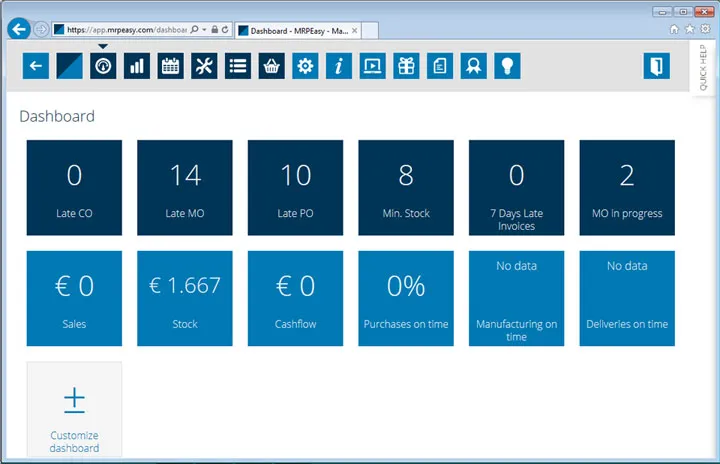Click the lightbulb ideas icon
This screenshot has height=464, width=720.
pos(507,66)
